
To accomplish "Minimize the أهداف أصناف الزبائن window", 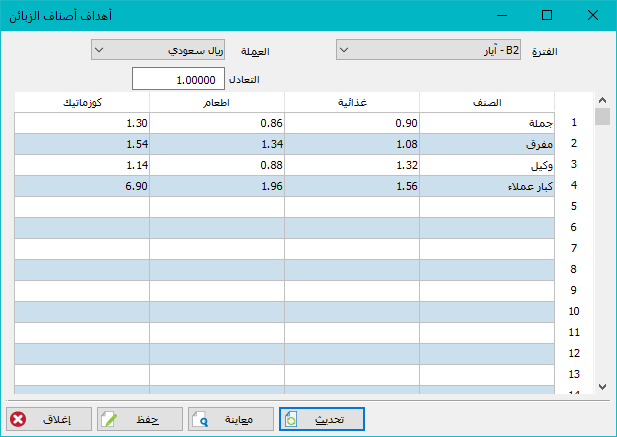I will 502,15.
